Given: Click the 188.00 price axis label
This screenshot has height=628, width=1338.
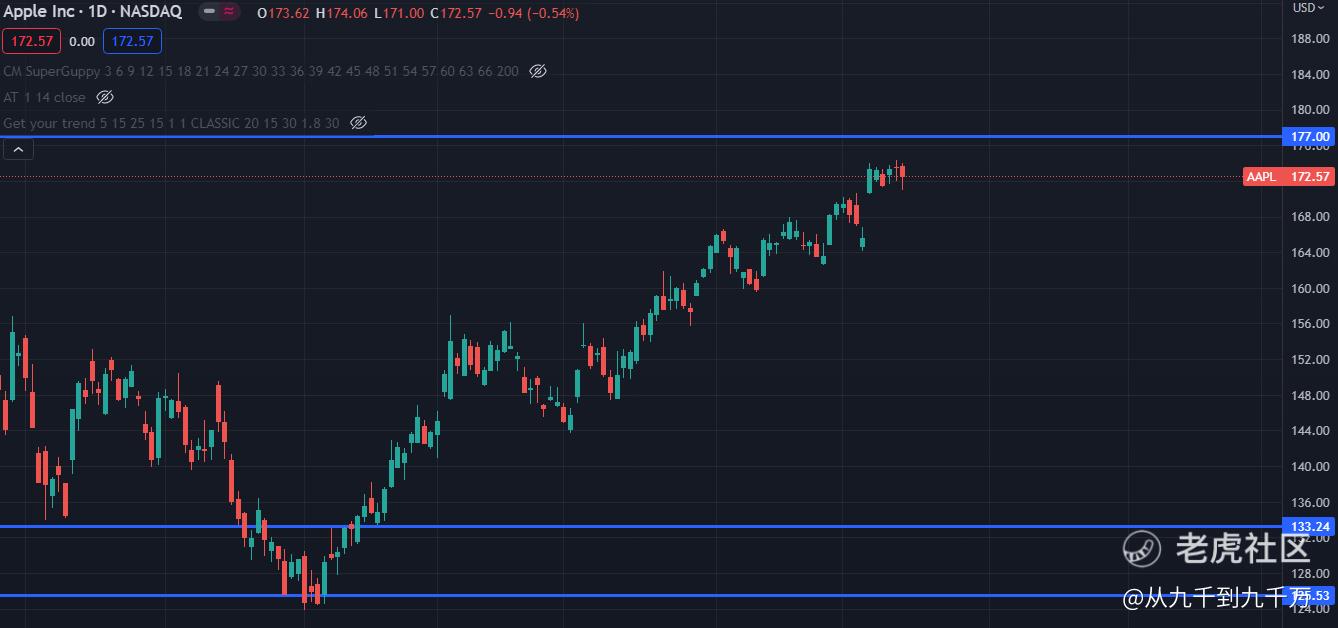Looking at the screenshot, I should point(1309,38).
